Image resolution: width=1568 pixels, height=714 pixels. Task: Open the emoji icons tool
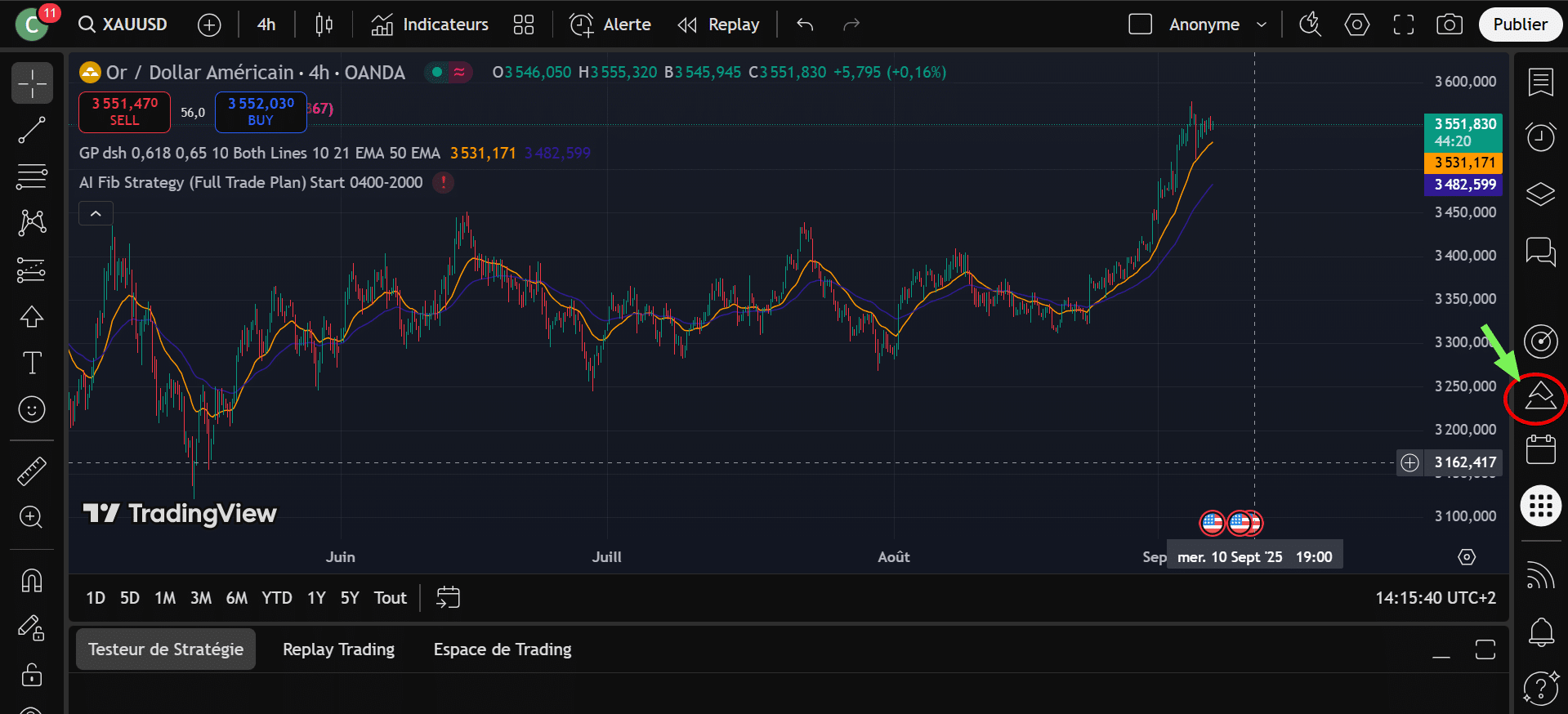pyautogui.click(x=32, y=409)
